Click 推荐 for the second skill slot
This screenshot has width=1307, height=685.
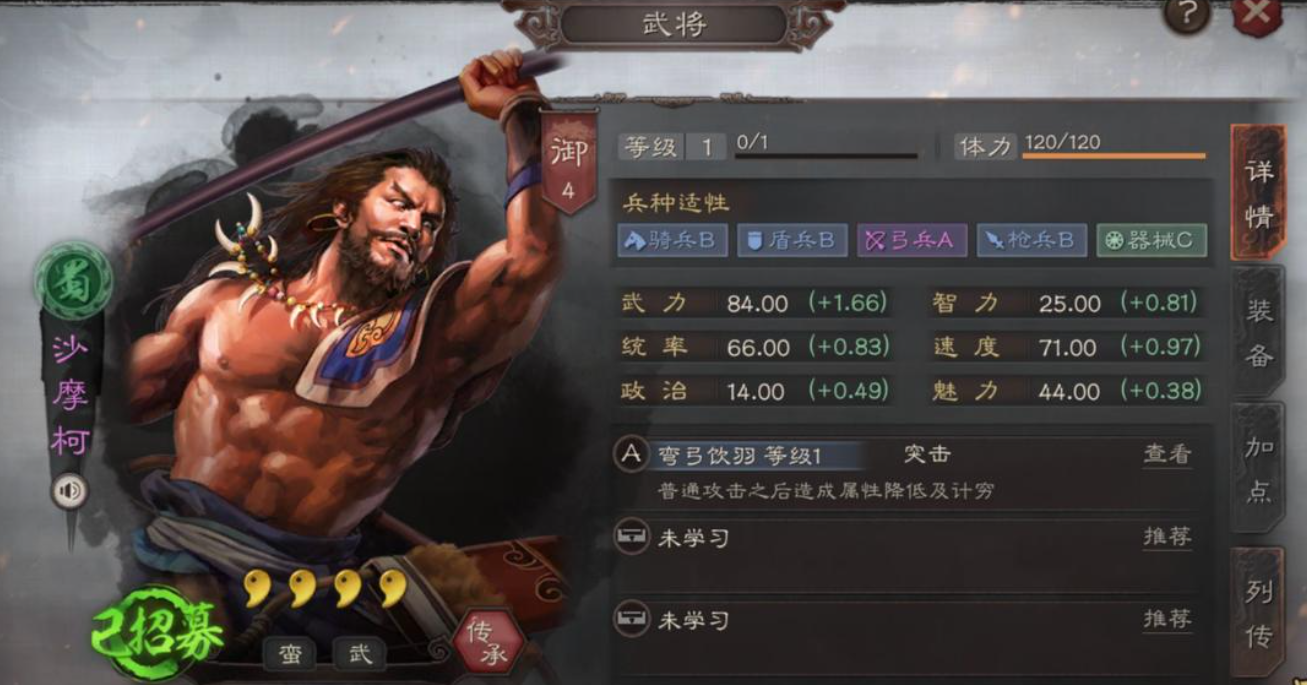[x=1167, y=537]
